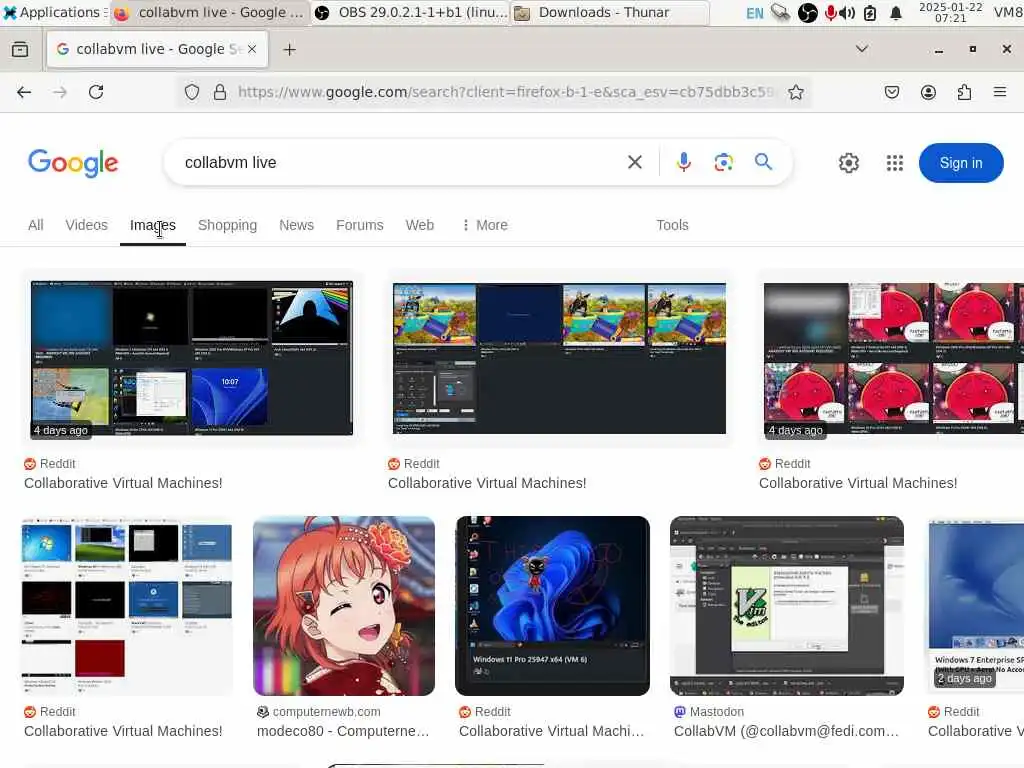Open the red watermelon faces thumbnail
The image size is (1024, 768).
[x=893, y=358]
